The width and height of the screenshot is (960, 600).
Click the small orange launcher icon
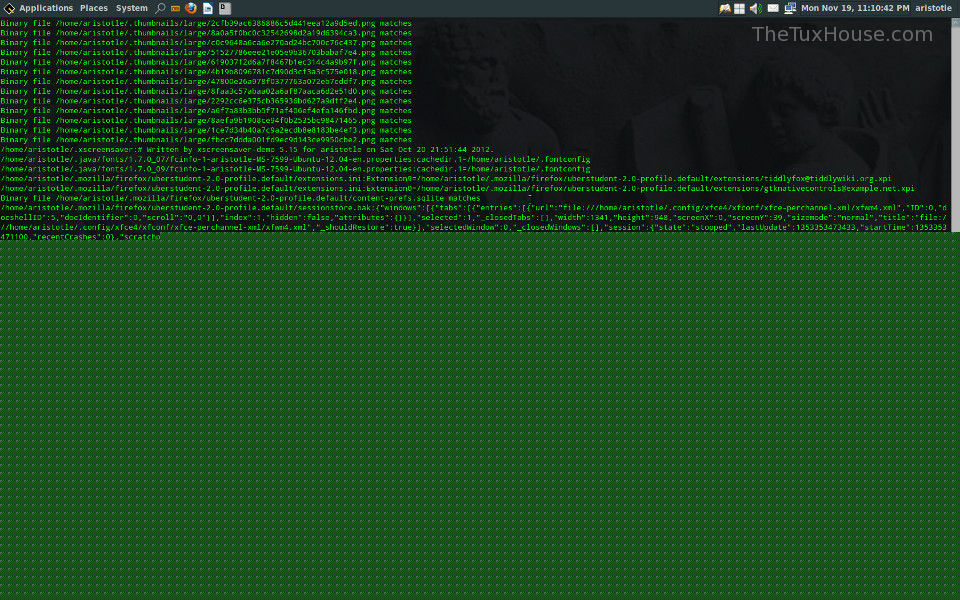point(176,8)
